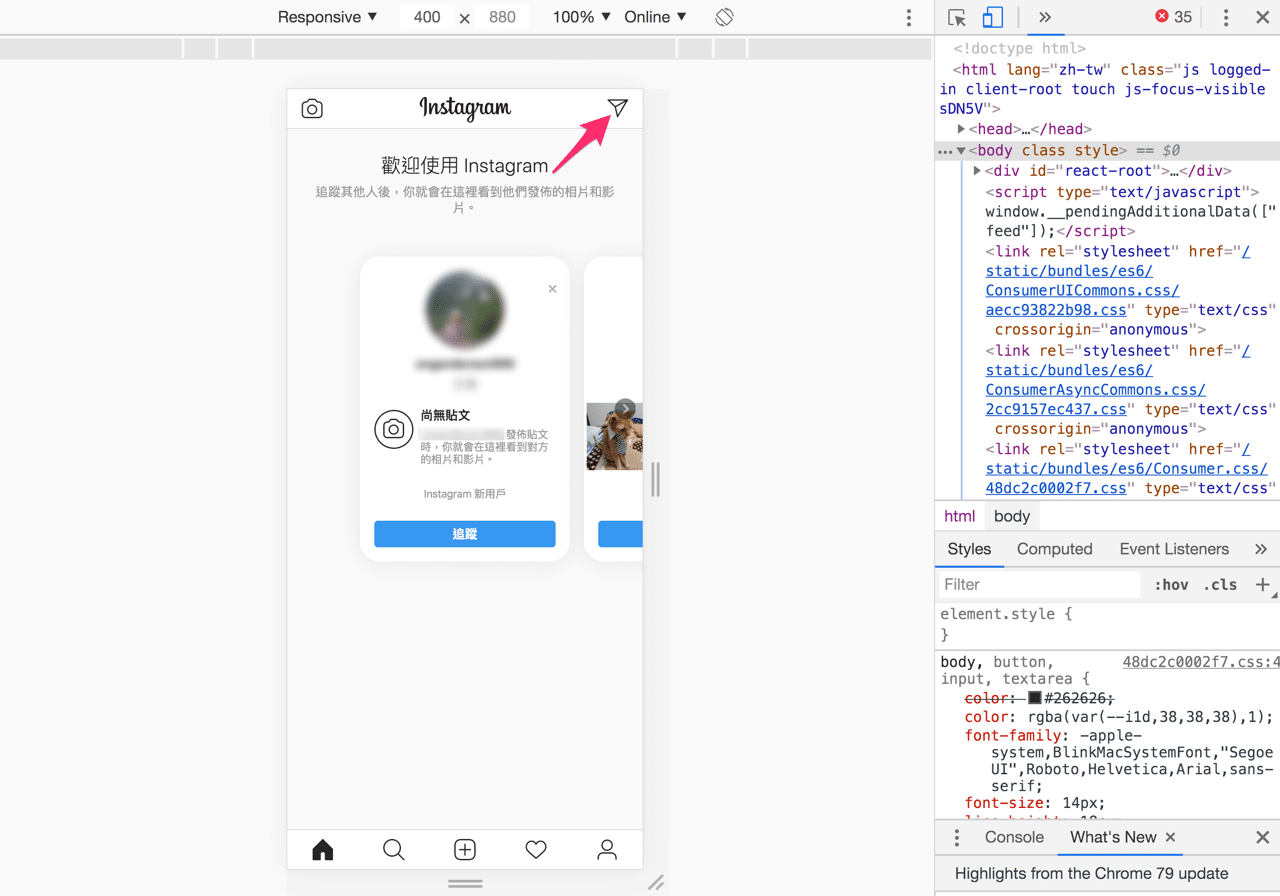Click the corner viewport resize handle
This screenshot has height=896, width=1280.
click(x=656, y=883)
